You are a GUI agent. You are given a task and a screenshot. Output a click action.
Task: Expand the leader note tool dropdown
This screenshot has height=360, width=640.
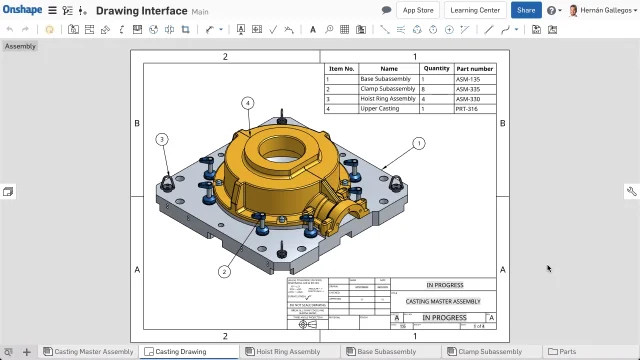pyautogui.click(x=221, y=29)
